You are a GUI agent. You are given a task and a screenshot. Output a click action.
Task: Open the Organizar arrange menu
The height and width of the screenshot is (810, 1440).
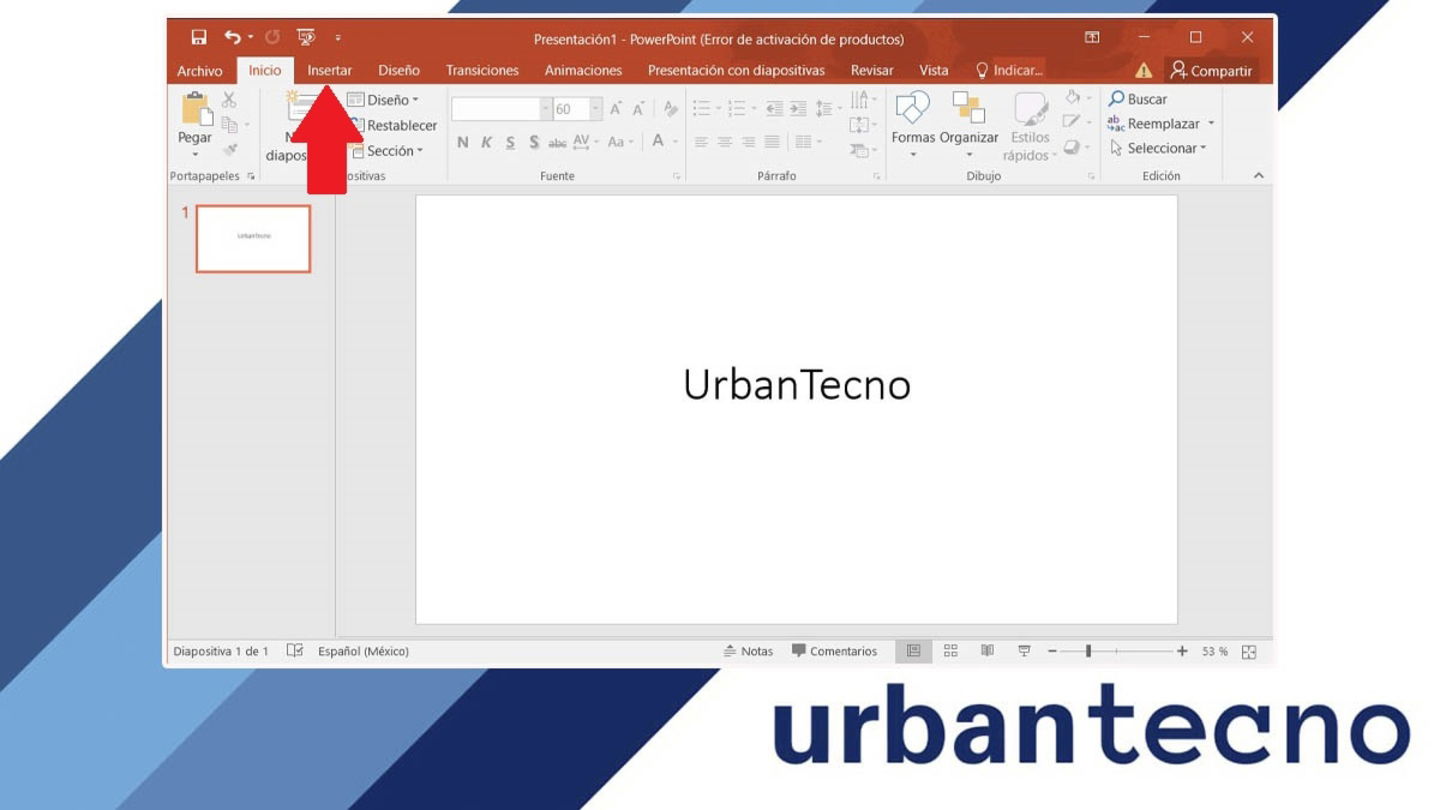coord(968,125)
